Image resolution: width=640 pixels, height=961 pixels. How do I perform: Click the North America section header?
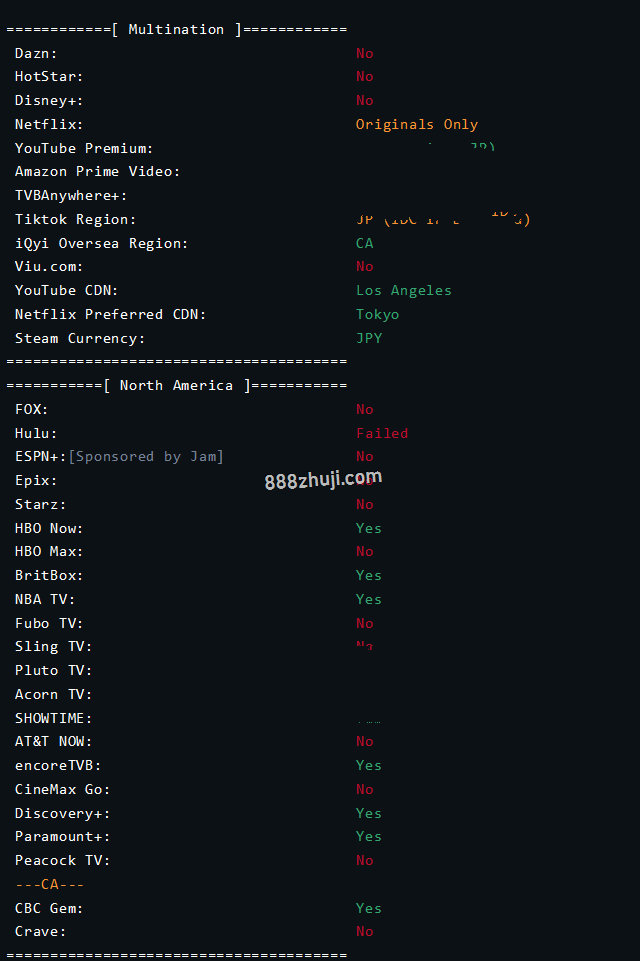pyautogui.click(x=177, y=386)
